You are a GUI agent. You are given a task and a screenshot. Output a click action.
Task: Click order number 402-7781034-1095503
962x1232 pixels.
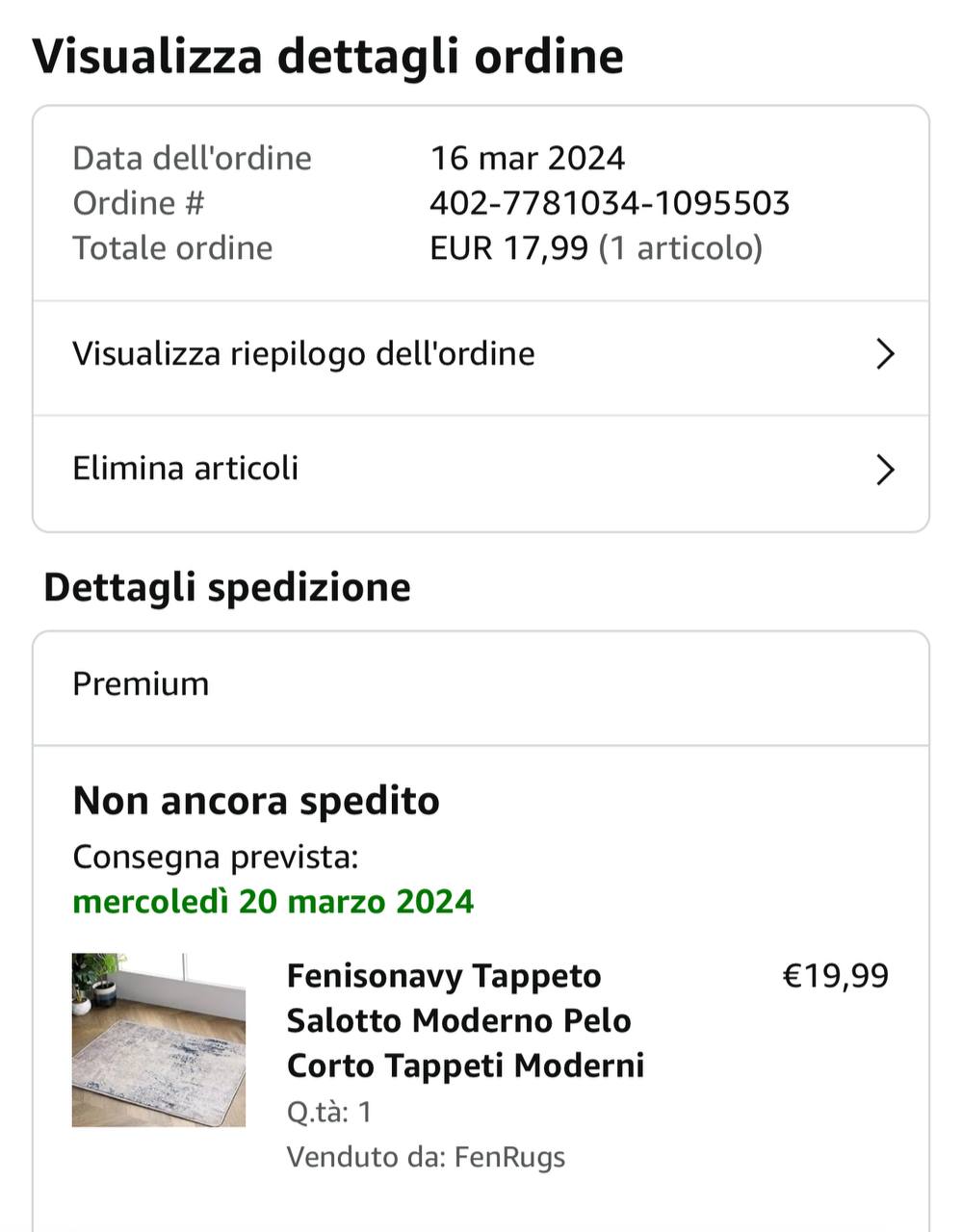pos(610,203)
